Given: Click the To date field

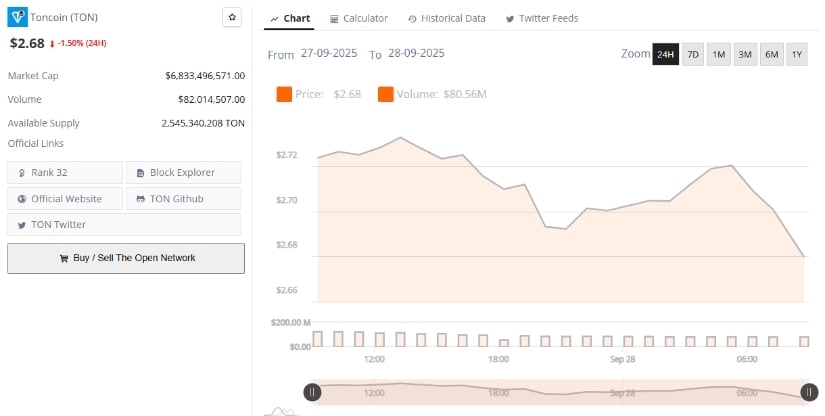Looking at the screenshot, I should point(415,54).
